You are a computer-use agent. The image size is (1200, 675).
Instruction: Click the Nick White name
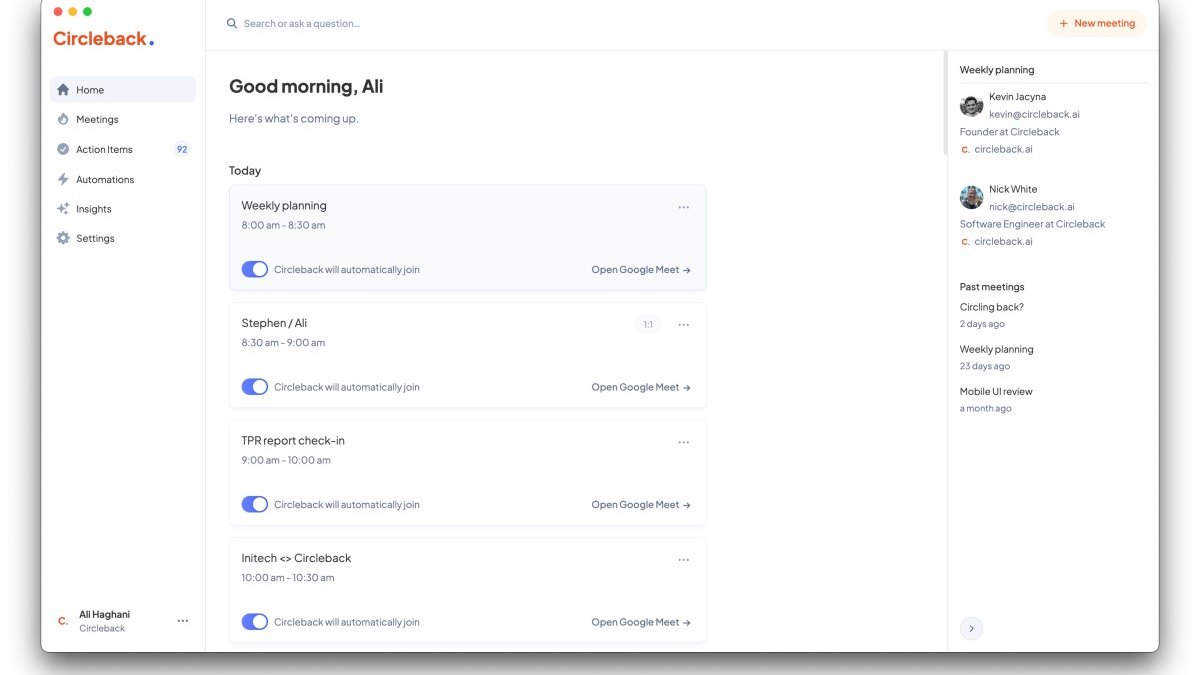(1013, 189)
